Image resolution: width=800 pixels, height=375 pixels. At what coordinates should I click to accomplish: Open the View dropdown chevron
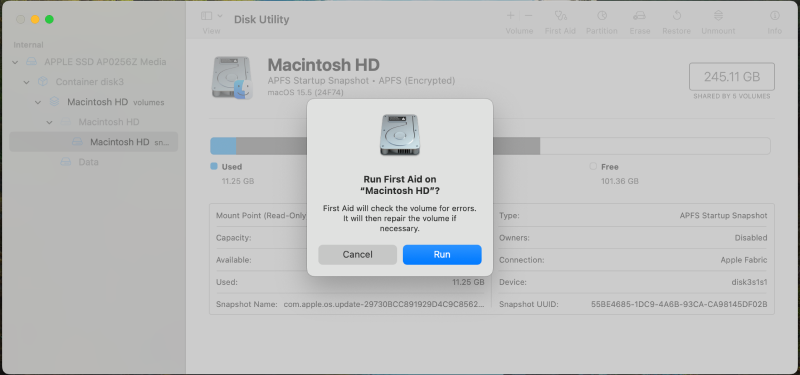click(220, 16)
